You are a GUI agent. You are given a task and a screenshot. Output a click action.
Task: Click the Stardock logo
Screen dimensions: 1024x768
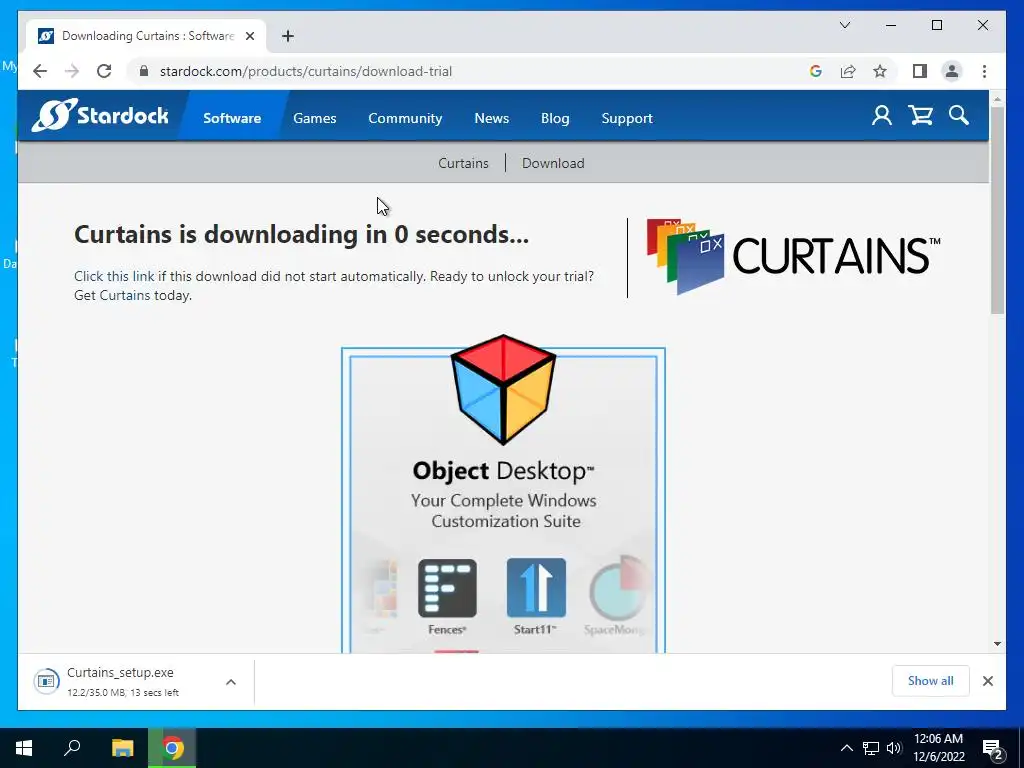coord(100,116)
